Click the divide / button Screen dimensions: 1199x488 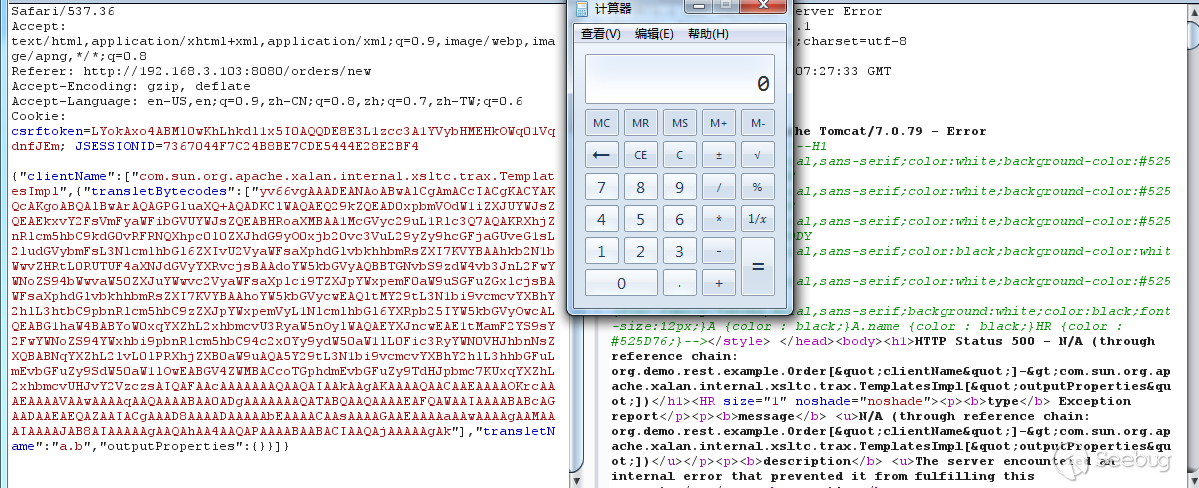coord(719,187)
